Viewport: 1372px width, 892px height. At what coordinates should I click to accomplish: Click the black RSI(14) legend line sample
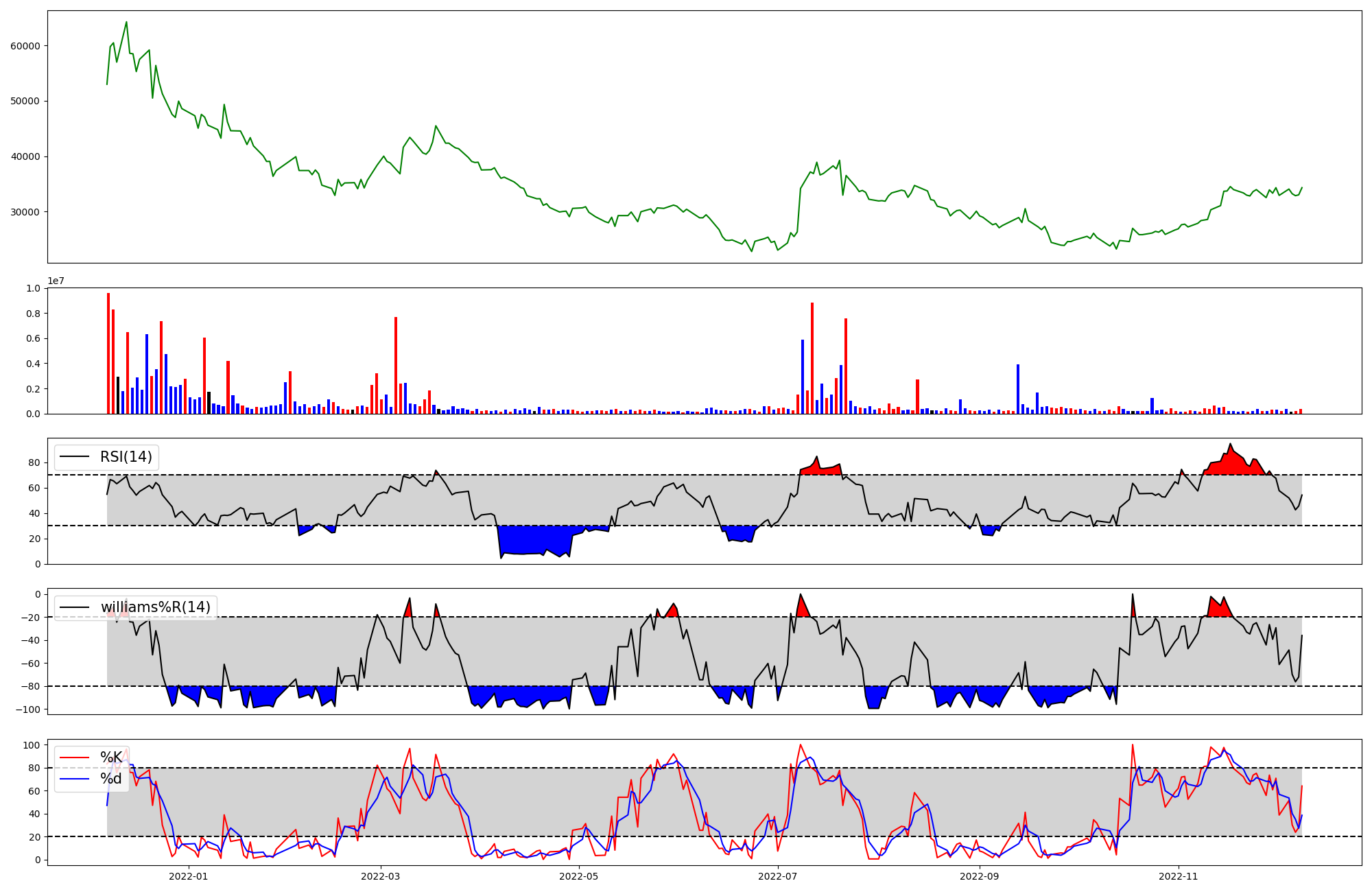pyautogui.click(x=75, y=457)
